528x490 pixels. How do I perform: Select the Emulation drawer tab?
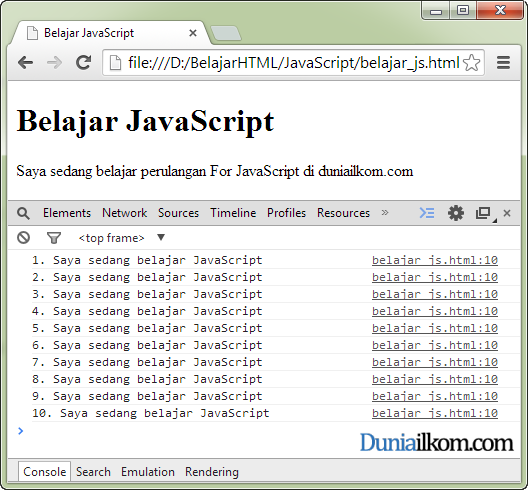tap(148, 472)
